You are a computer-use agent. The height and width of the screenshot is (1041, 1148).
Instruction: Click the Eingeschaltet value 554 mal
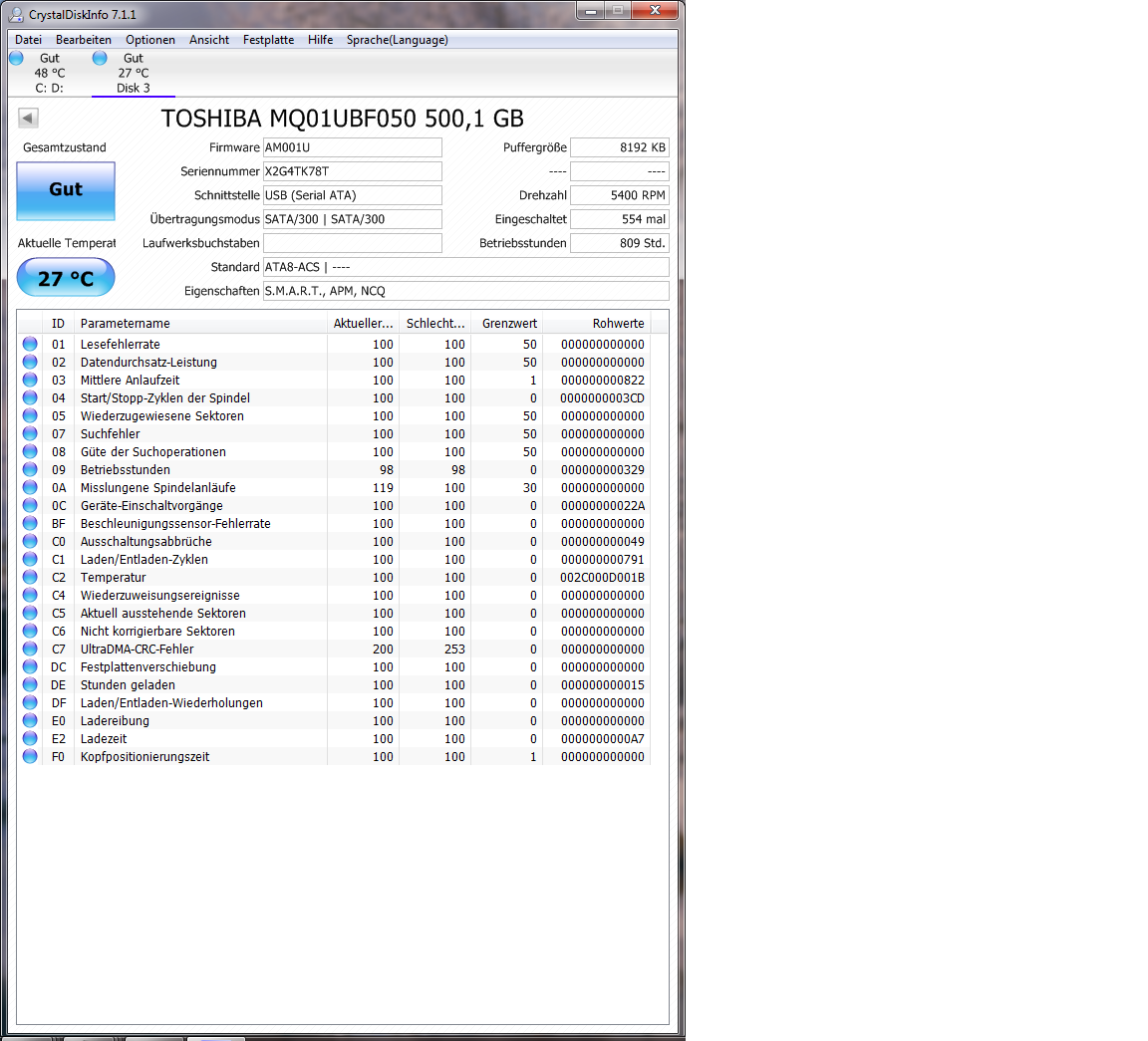tap(620, 219)
